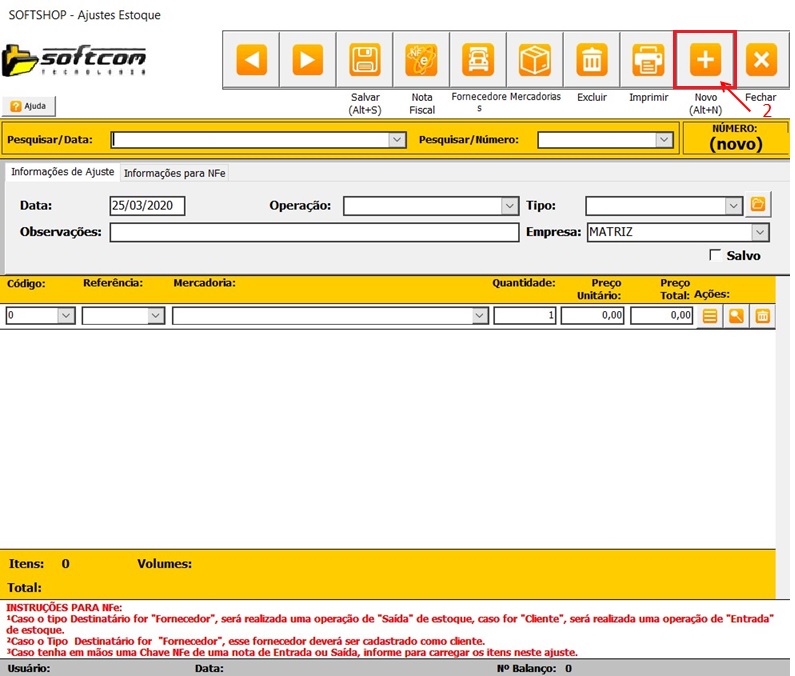Switch to Informações para NFe tab

coord(175,173)
